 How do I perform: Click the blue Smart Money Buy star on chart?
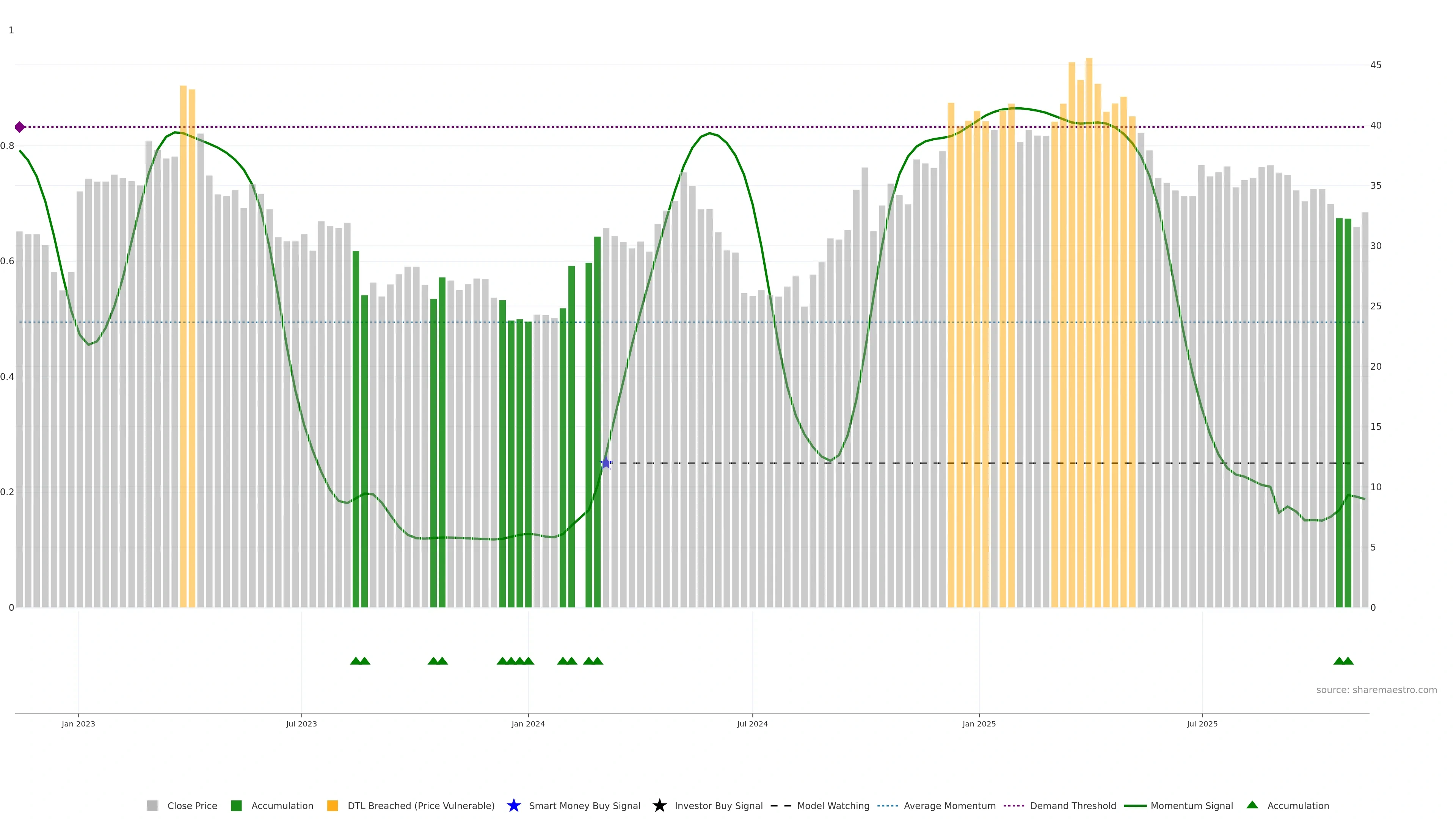tap(606, 463)
